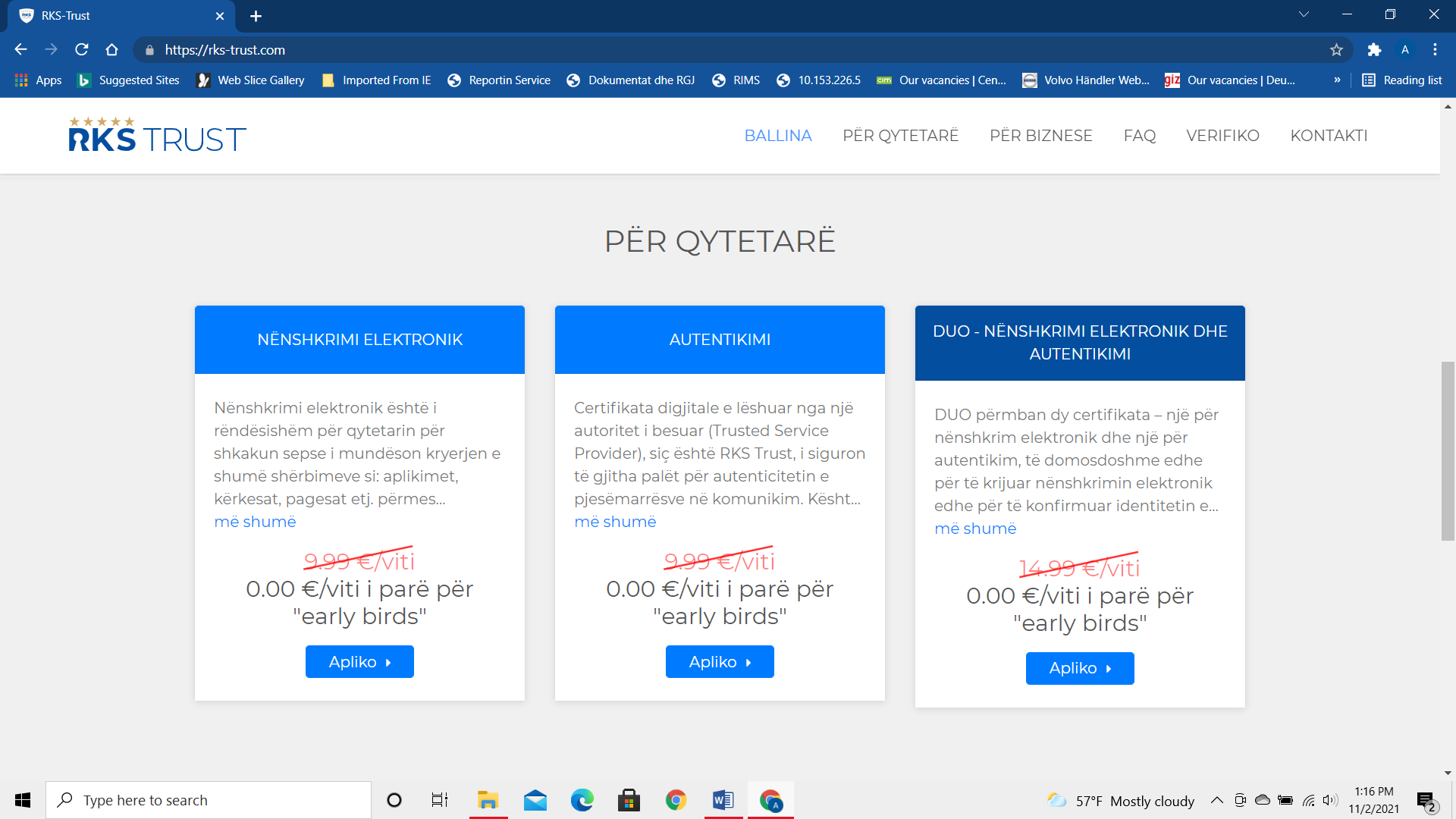Open a new browser tab
This screenshot has width=1456, height=819.
(256, 16)
